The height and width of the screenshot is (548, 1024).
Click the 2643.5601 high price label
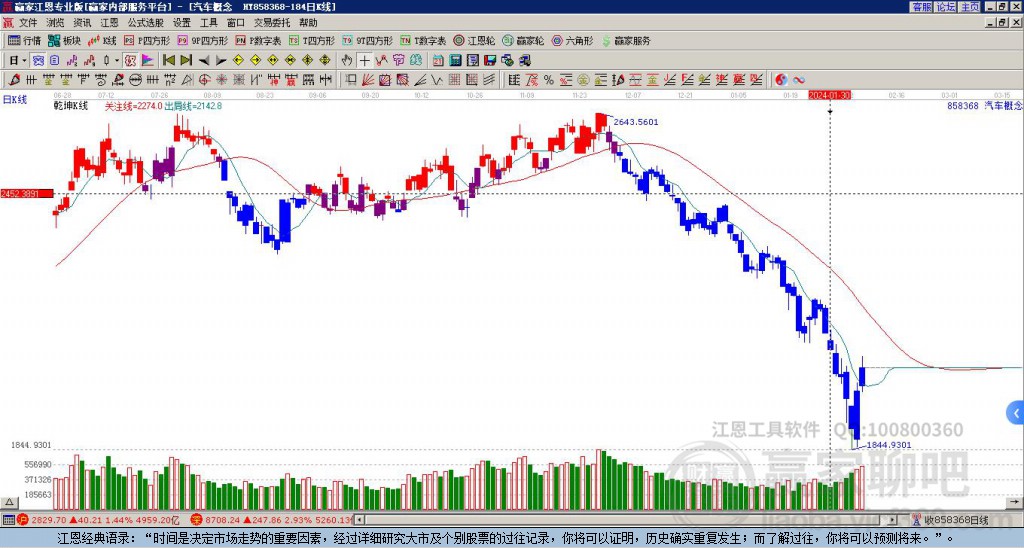point(635,122)
